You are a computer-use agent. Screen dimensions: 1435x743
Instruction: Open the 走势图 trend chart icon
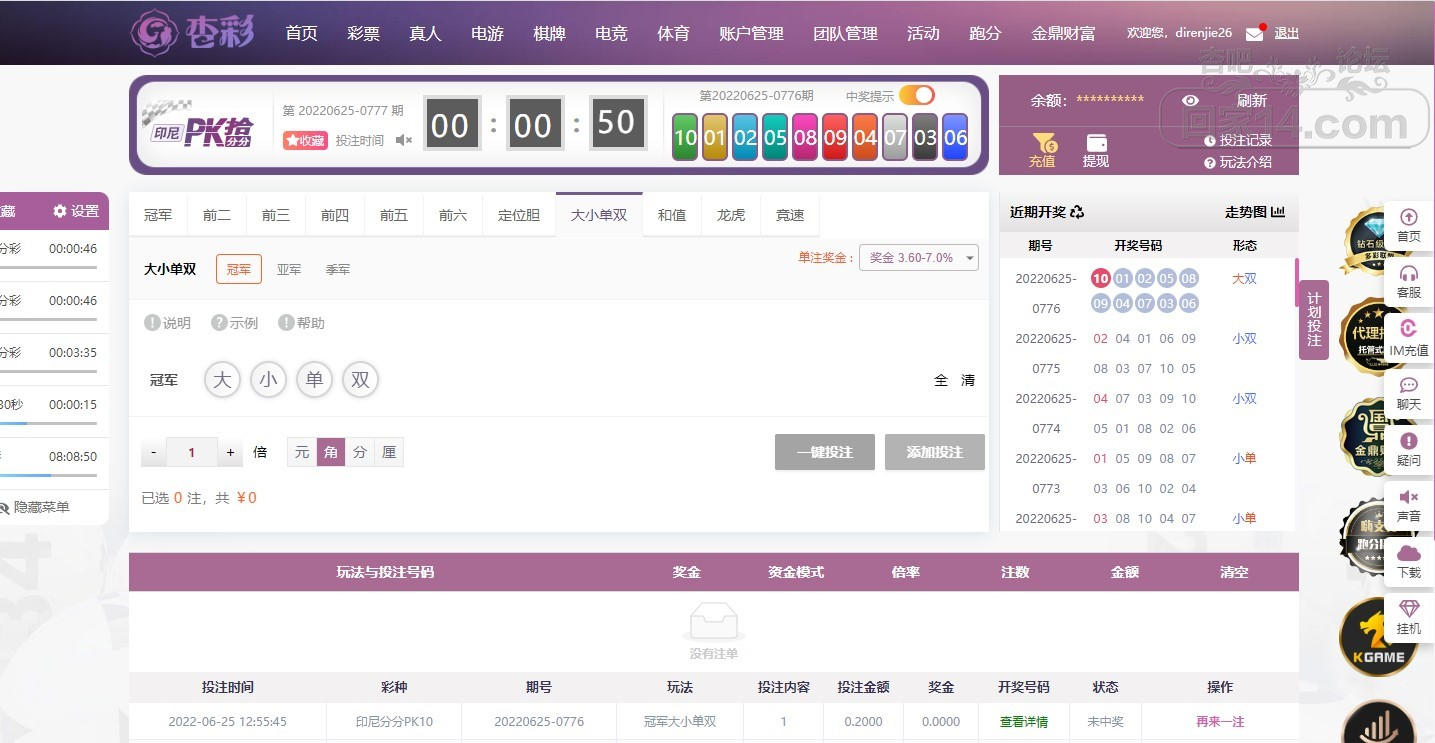click(1278, 212)
